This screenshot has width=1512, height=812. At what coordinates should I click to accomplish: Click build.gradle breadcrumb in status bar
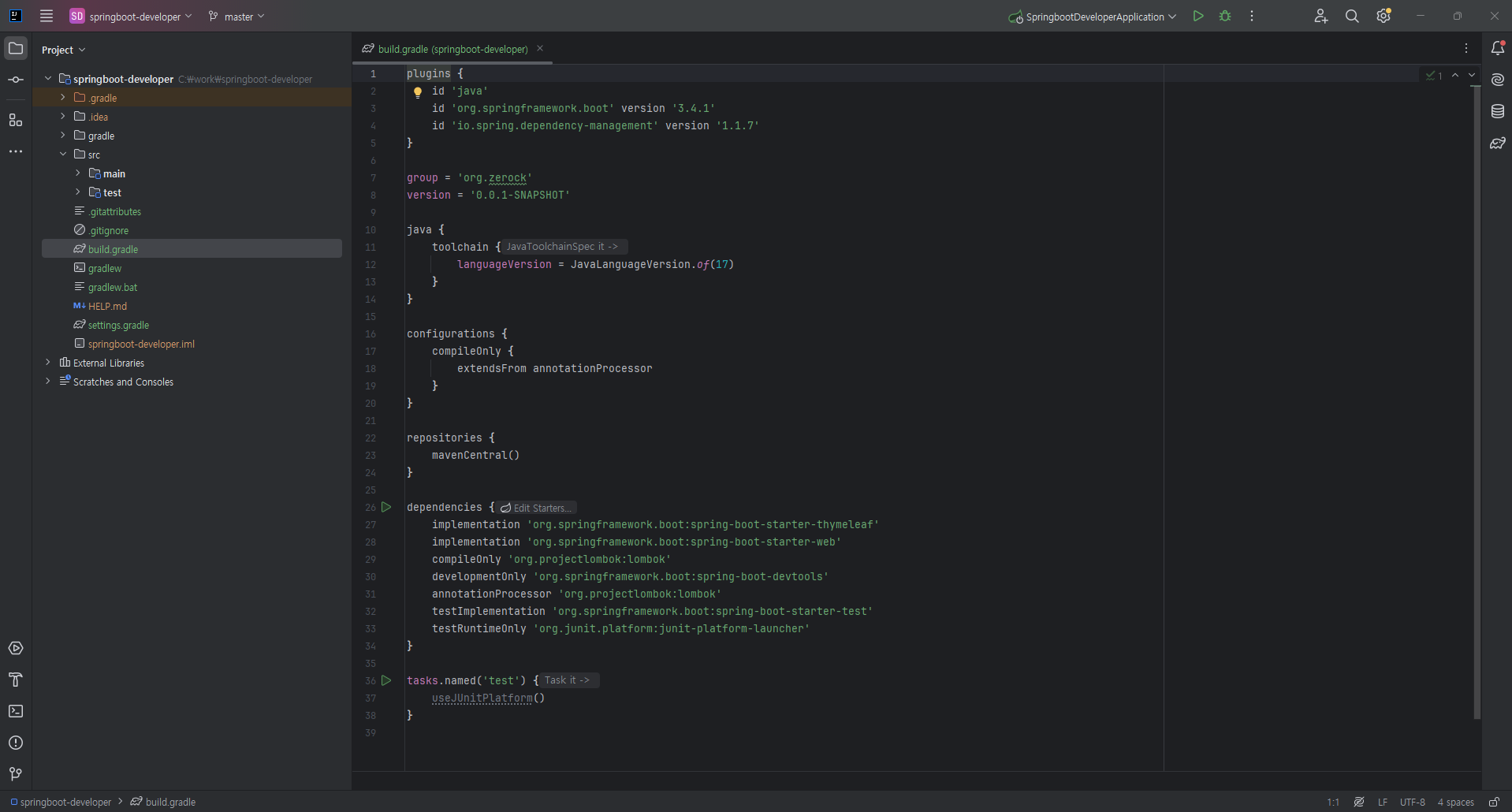tap(163, 802)
